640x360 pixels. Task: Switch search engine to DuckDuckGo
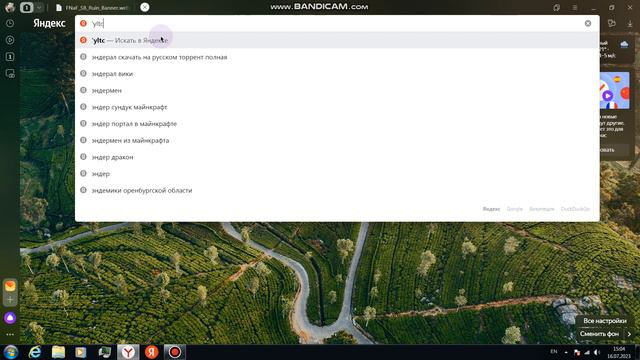tap(575, 209)
